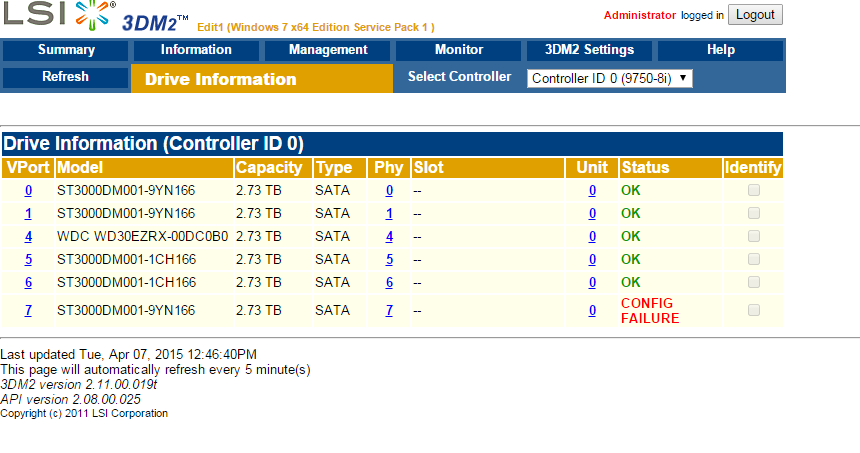
Task: Click VPort 1 link
Action: click(x=28, y=213)
